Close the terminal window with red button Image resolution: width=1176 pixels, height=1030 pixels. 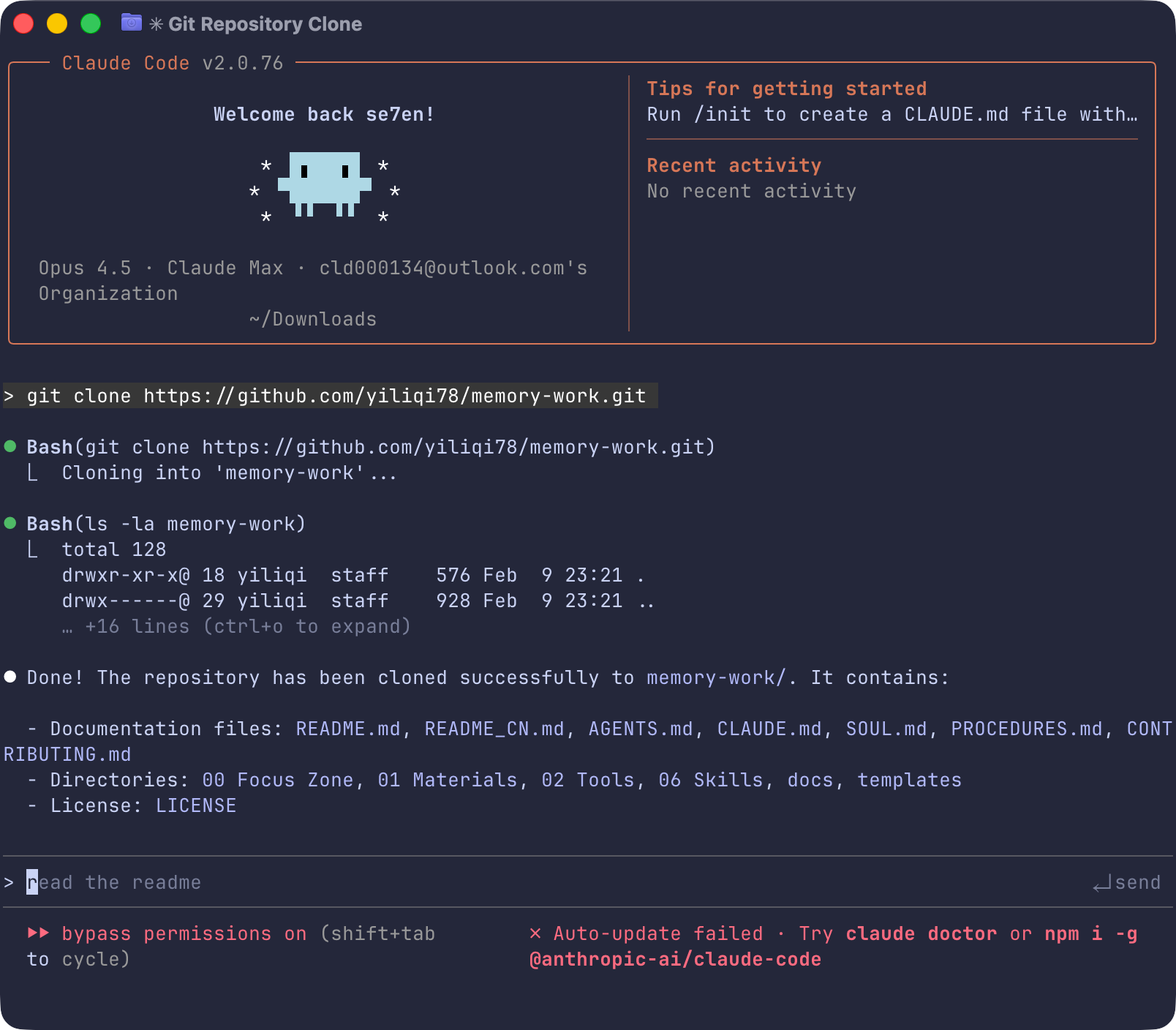click(23, 23)
